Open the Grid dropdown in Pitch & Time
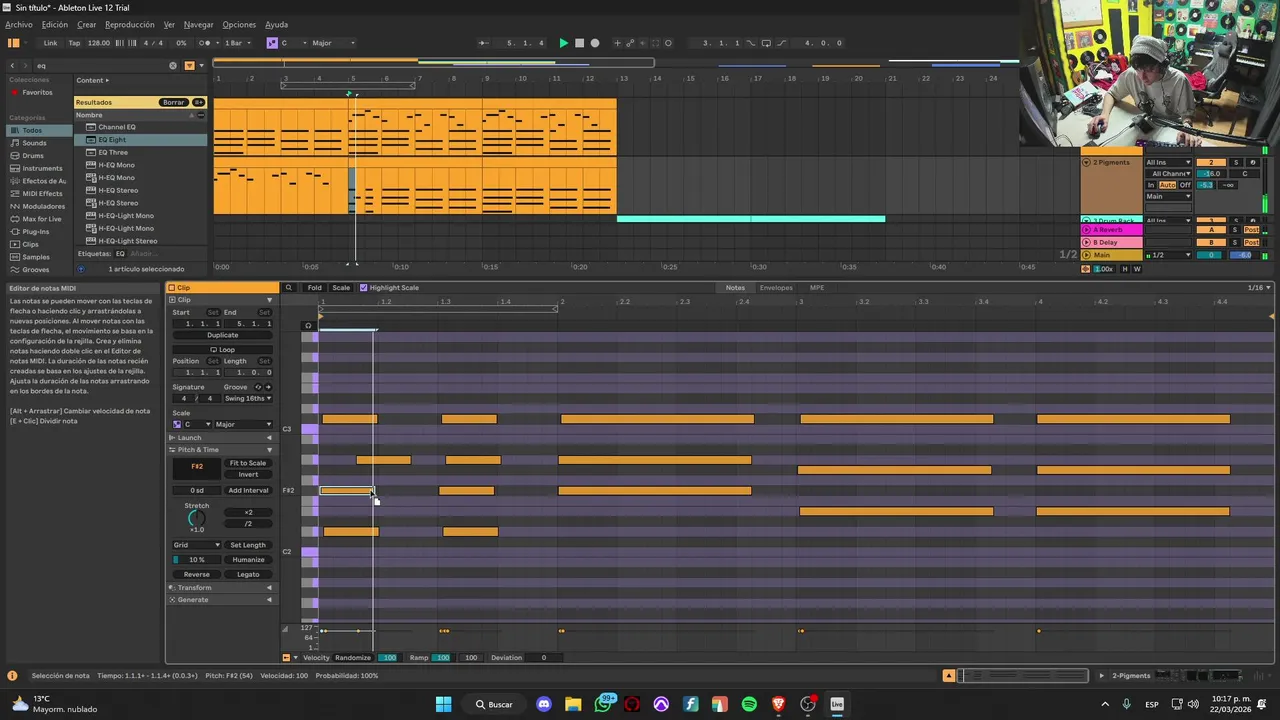 (x=196, y=545)
